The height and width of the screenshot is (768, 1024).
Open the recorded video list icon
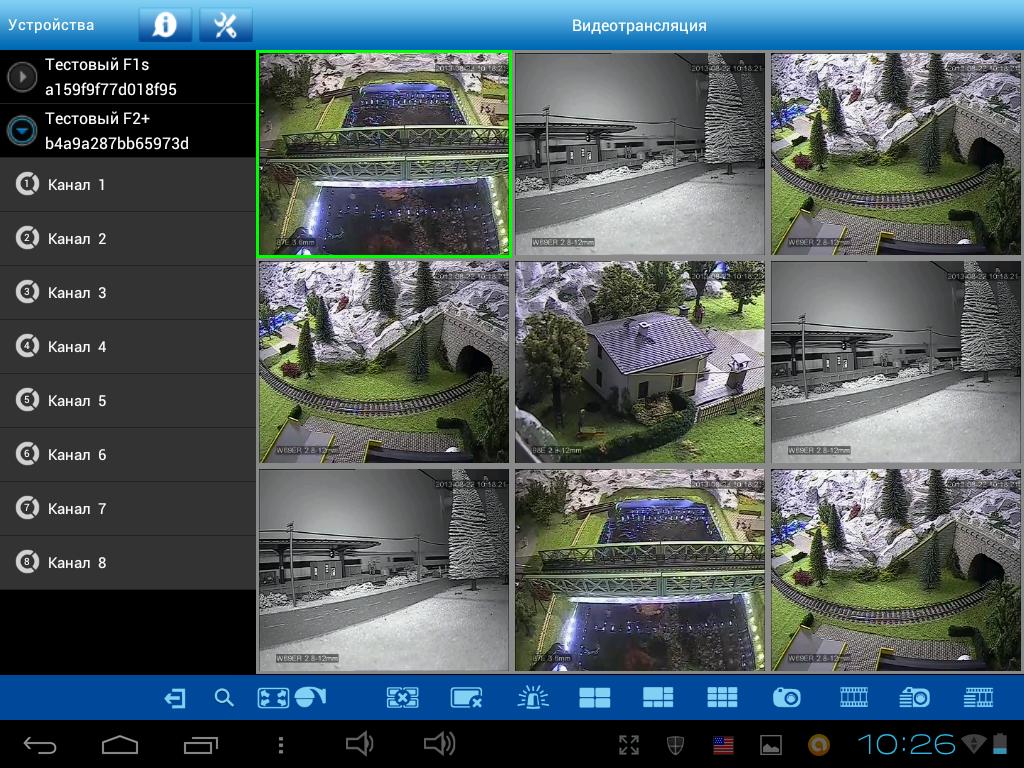coord(978,698)
